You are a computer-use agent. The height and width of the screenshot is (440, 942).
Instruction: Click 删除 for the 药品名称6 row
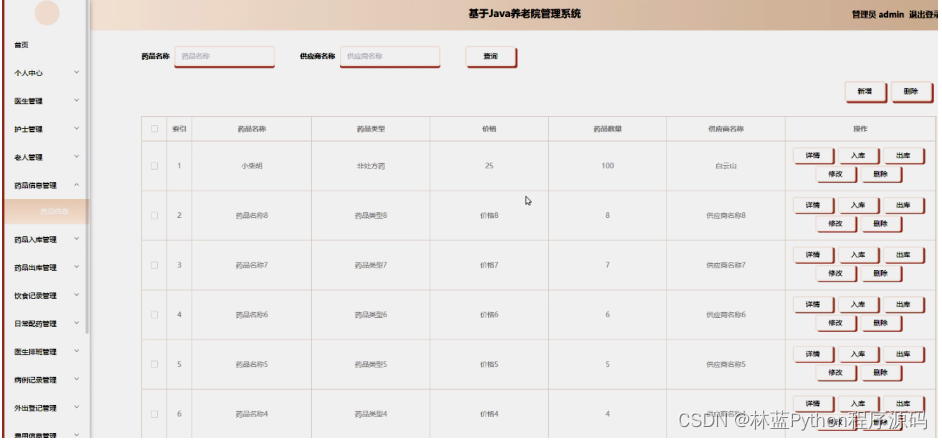point(881,323)
